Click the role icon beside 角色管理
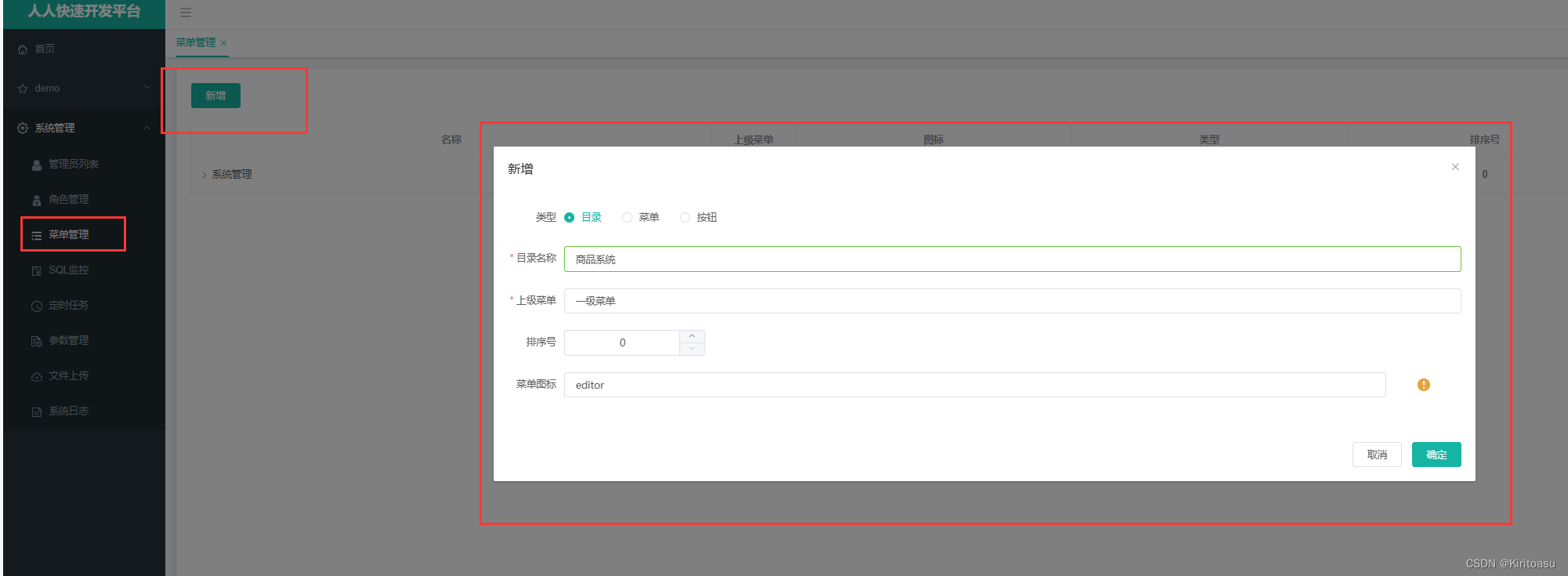The width and height of the screenshot is (1568, 576). click(x=37, y=200)
